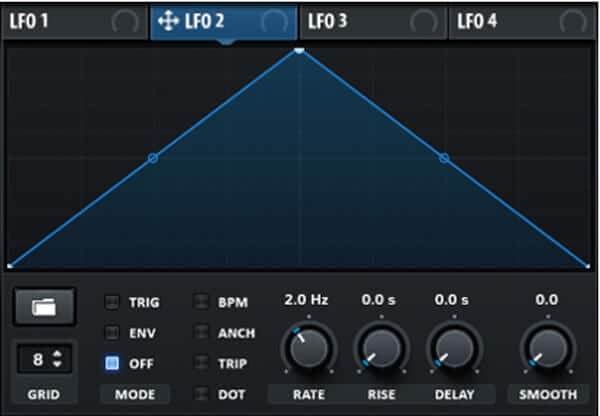Click the LFO 2 modulation amount ring

(x=274, y=22)
